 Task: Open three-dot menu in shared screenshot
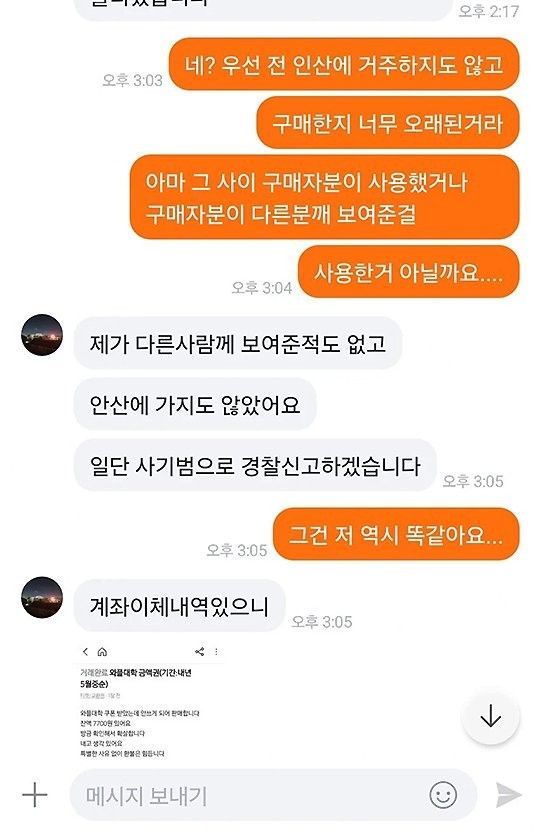(x=216, y=651)
